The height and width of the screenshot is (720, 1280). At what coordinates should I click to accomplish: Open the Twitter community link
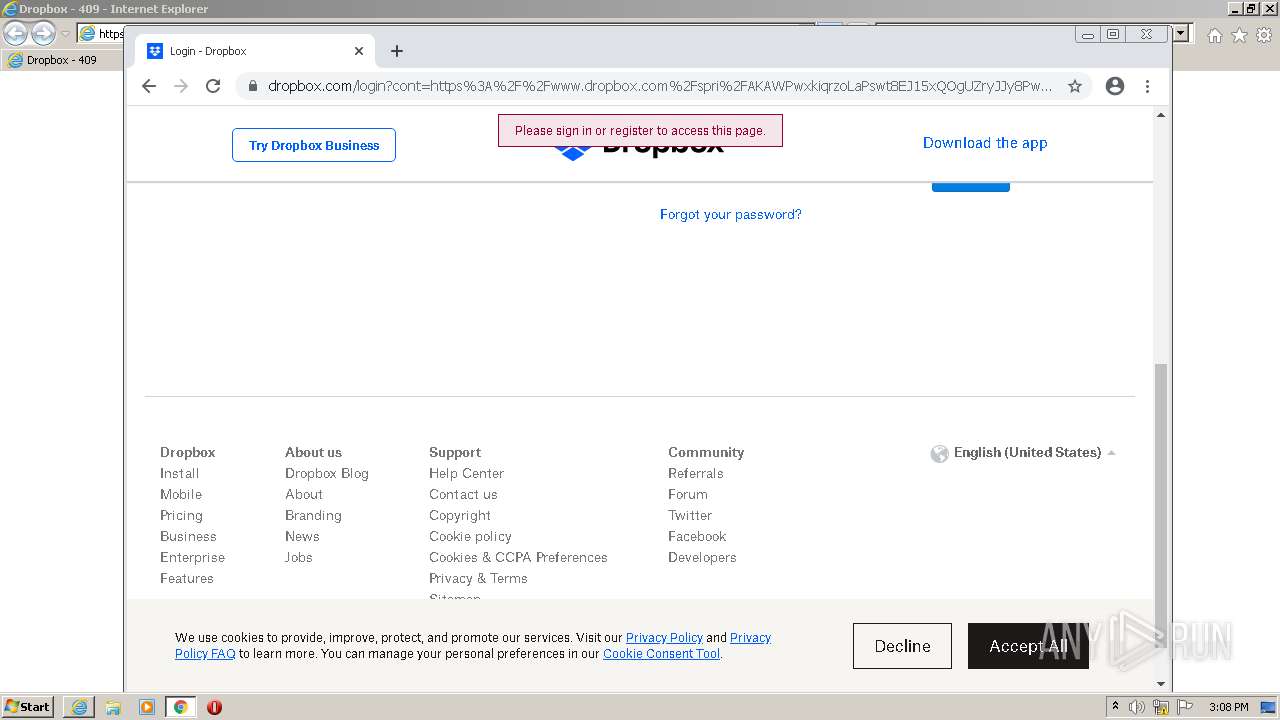click(690, 516)
